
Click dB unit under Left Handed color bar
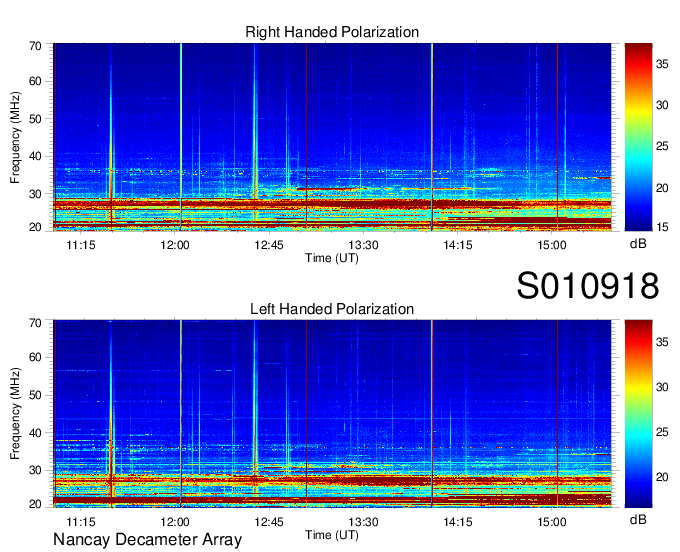point(638,519)
